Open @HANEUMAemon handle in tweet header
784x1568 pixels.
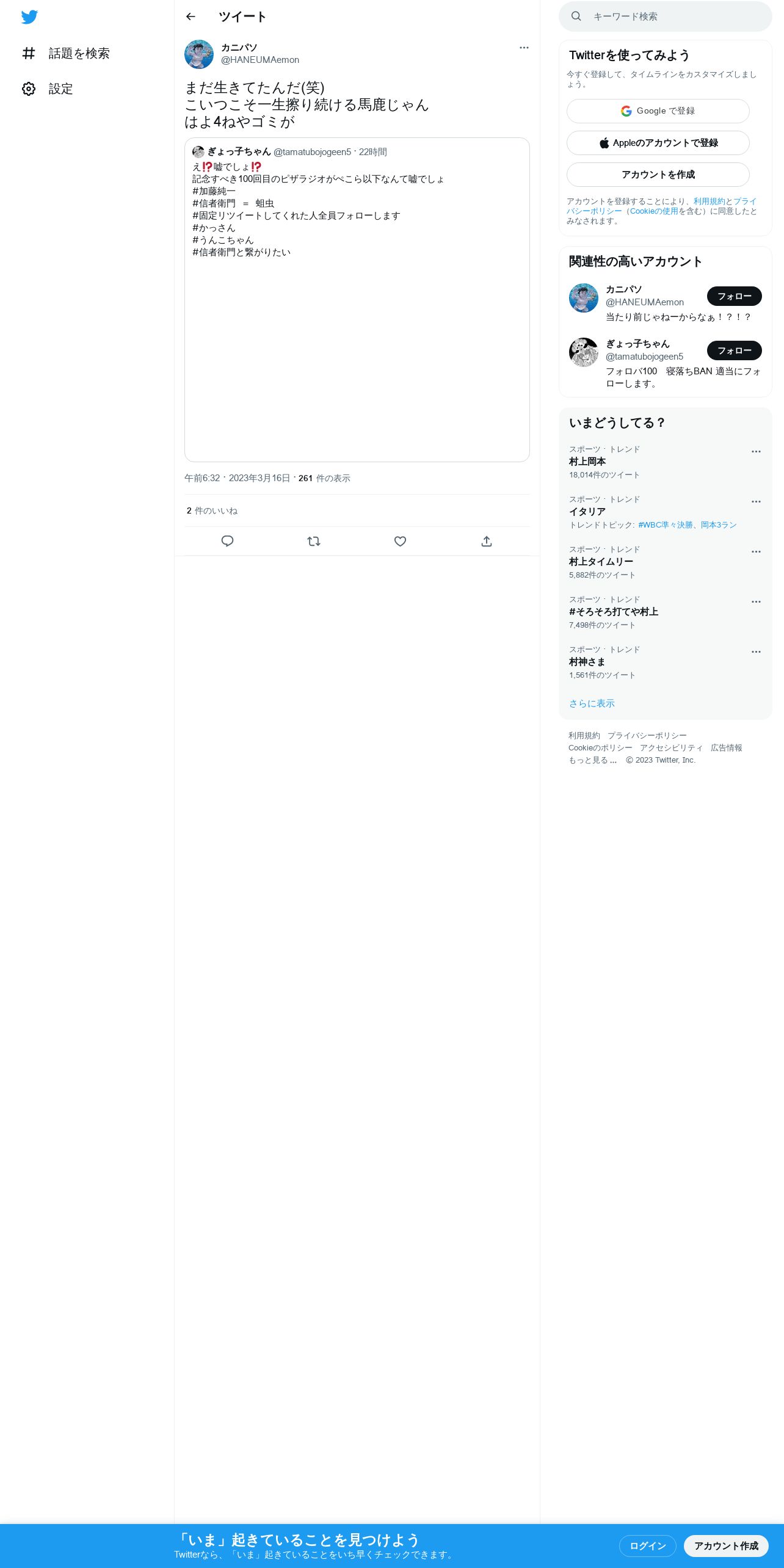260,60
